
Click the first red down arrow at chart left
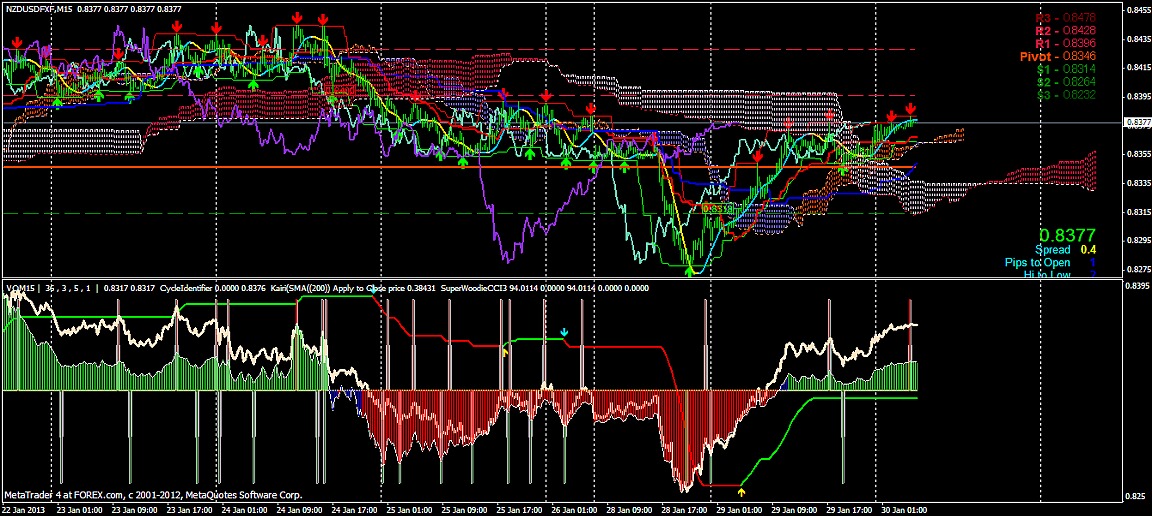(17, 42)
